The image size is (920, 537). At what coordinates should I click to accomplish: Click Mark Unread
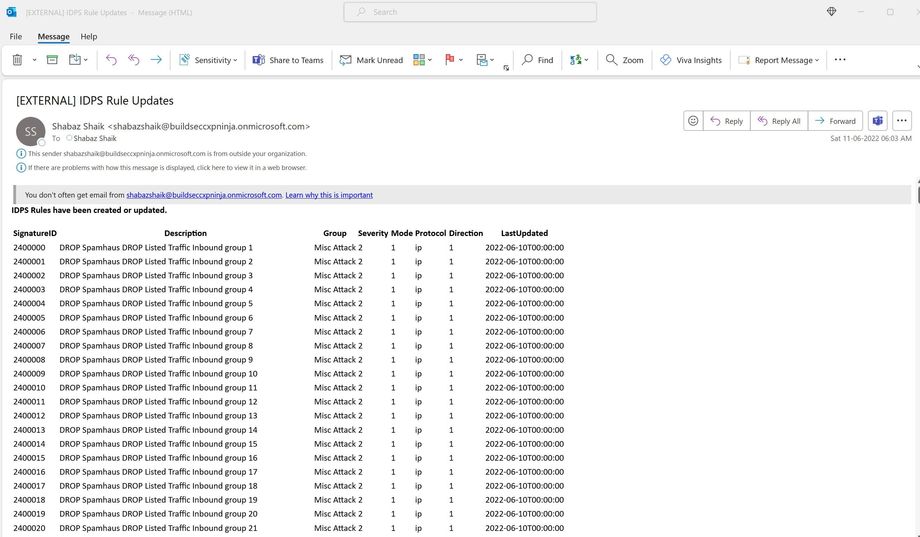click(371, 60)
